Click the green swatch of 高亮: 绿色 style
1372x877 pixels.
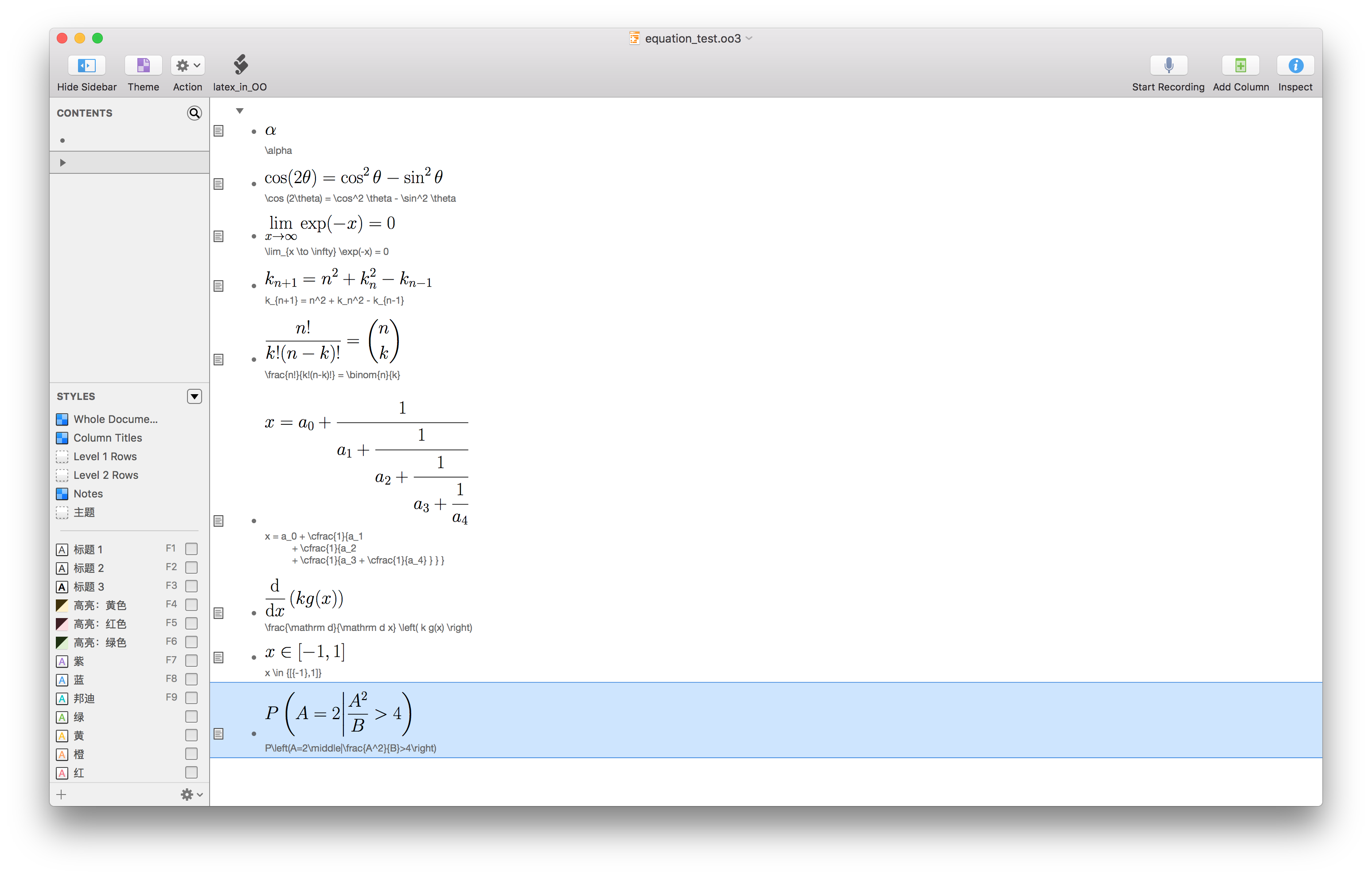point(62,642)
